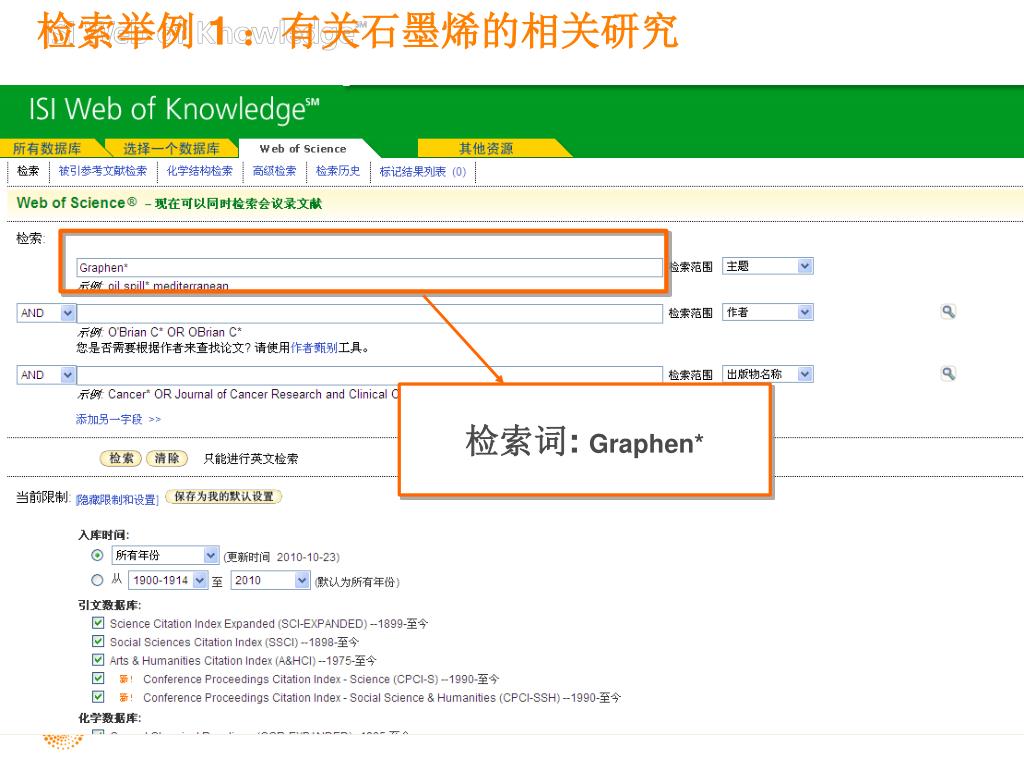Viewport: 1024px width, 768px height.
Task: Click the 更新时间 2010-10-23 text
Action: 281,557
